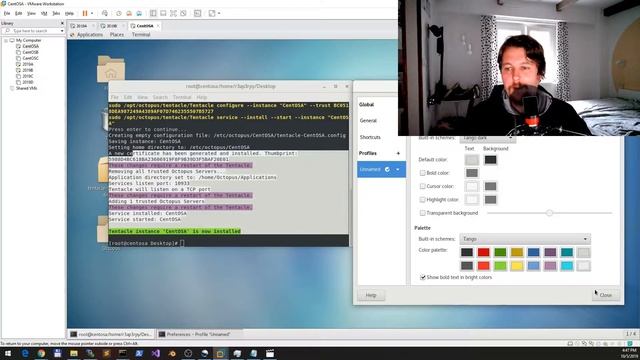Viewport: 640px width, 360px height.
Task: Open the Unnamed profile dropdown arrow
Action: coord(398,169)
